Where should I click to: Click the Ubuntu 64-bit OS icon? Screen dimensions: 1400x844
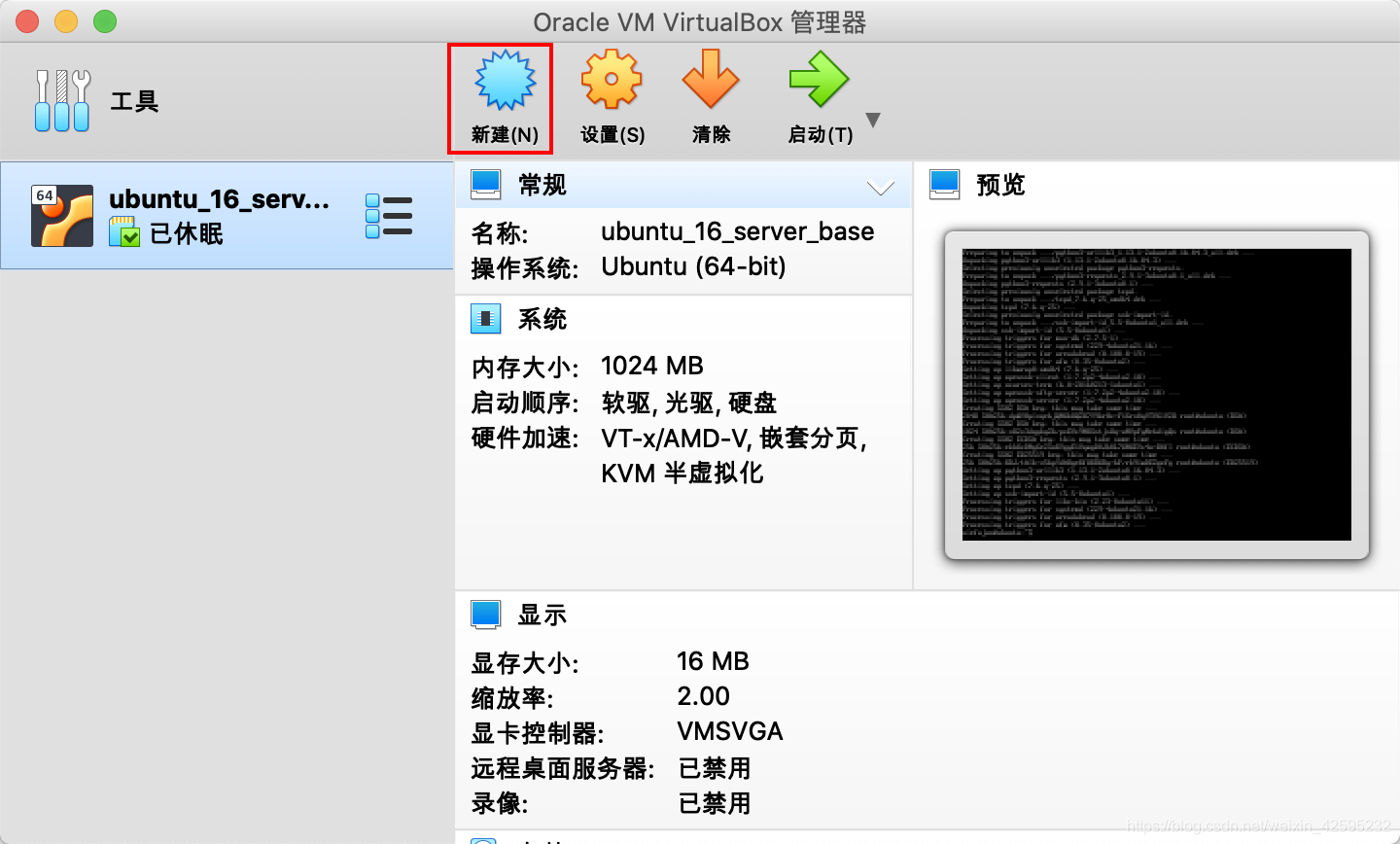coord(62,216)
